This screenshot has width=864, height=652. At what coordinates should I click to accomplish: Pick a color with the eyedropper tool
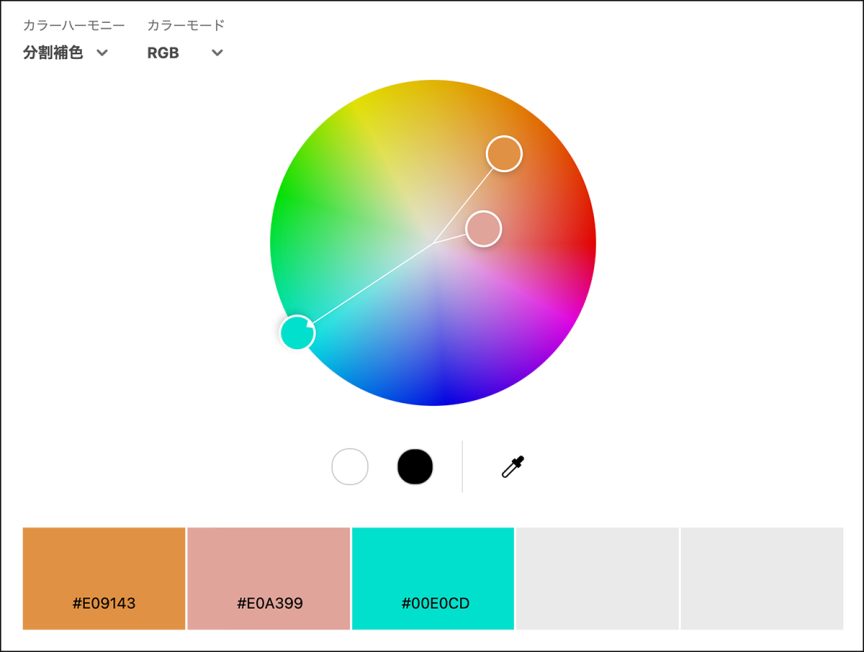[513, 467]
